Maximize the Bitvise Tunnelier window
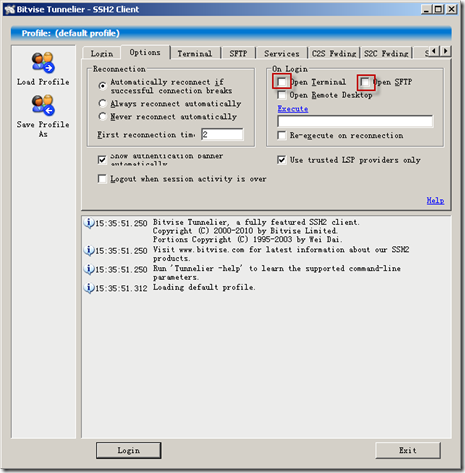This screenshot has height=473, width=465. [x=439, y=9]
